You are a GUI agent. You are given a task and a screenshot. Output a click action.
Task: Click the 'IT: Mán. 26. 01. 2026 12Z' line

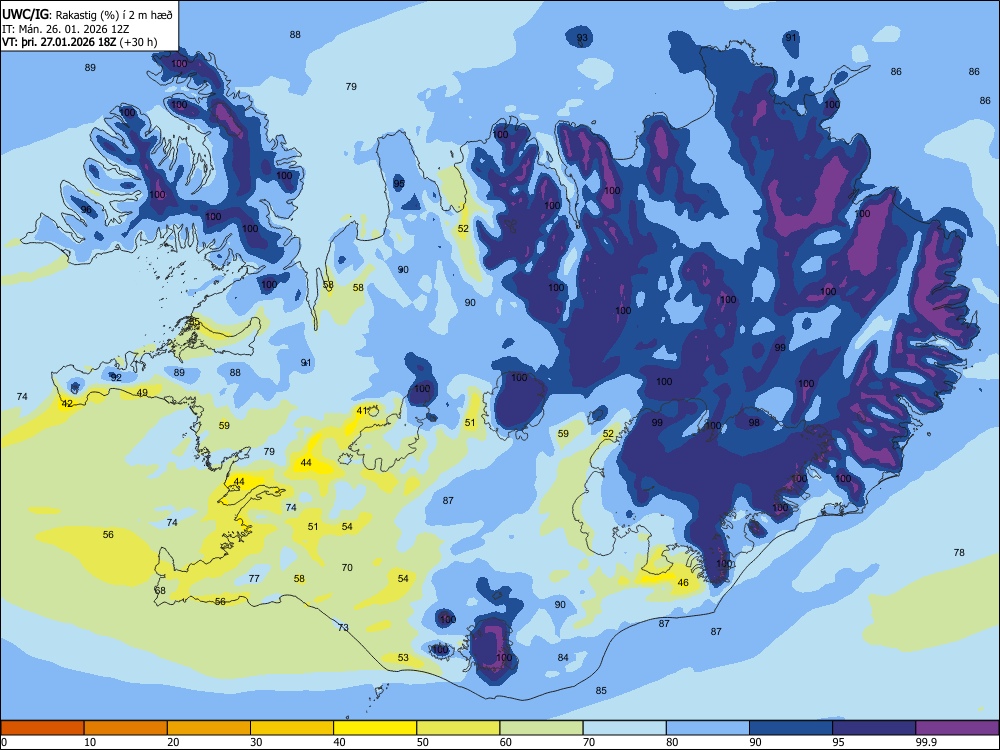66,29
